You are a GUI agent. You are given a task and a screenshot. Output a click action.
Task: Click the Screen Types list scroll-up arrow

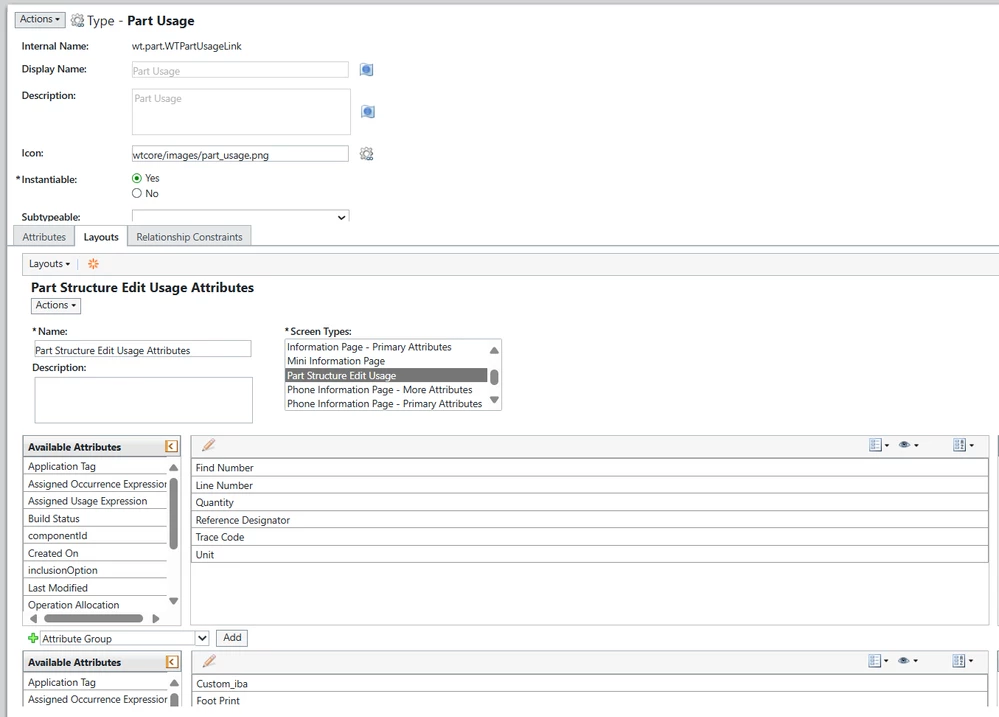click(494, 350)
